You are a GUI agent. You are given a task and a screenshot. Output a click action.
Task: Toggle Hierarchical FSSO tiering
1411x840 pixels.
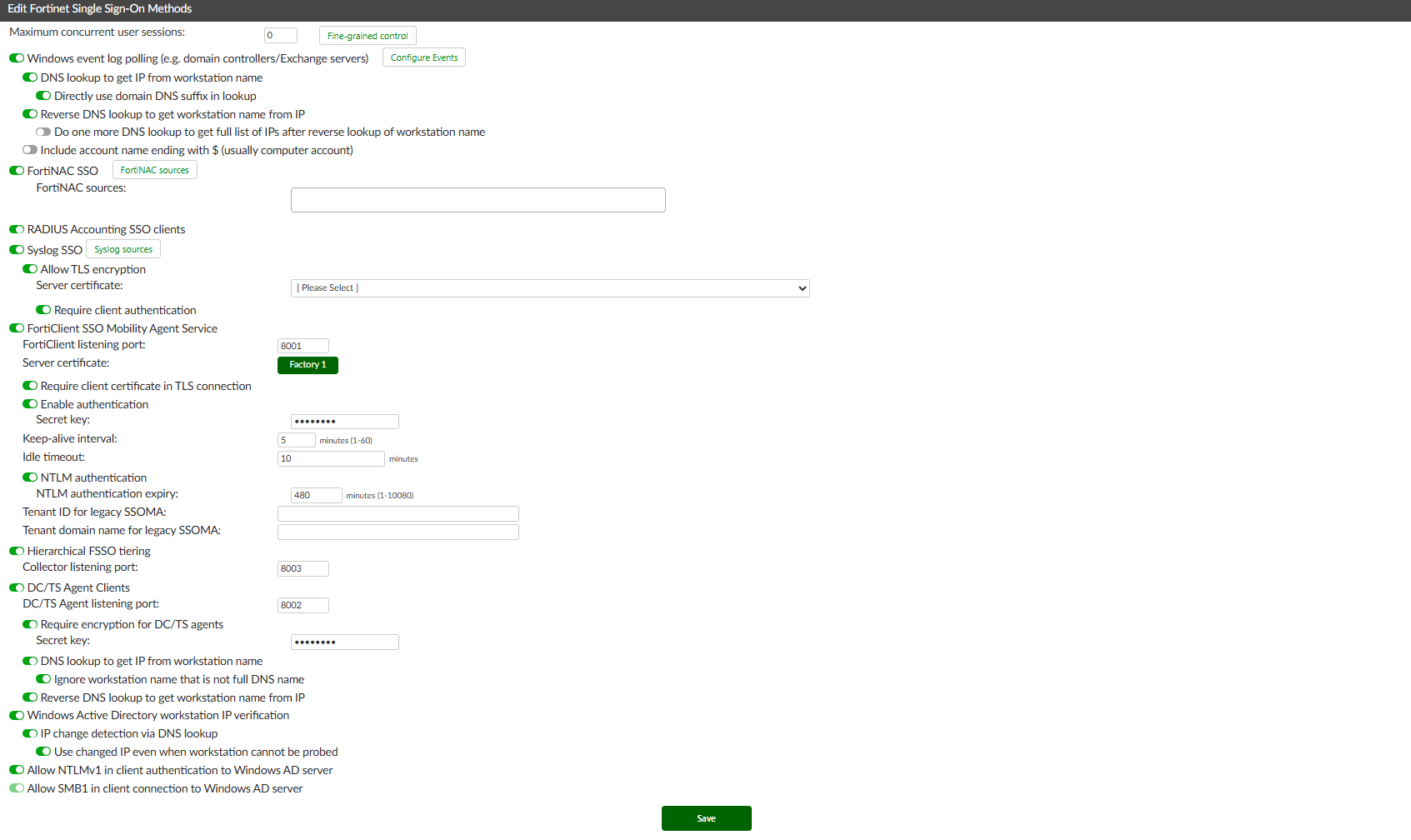coord(17,551)
